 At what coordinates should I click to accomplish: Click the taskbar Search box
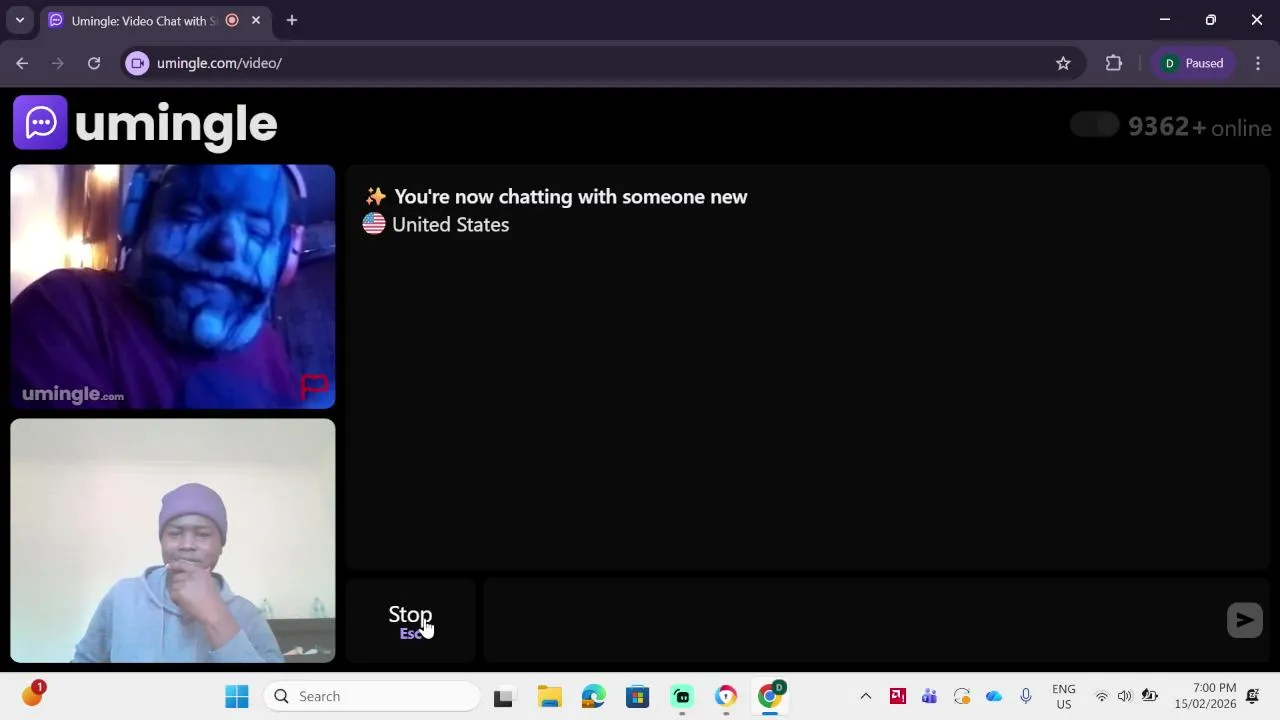pyautogui.click(x=373, y=696)
